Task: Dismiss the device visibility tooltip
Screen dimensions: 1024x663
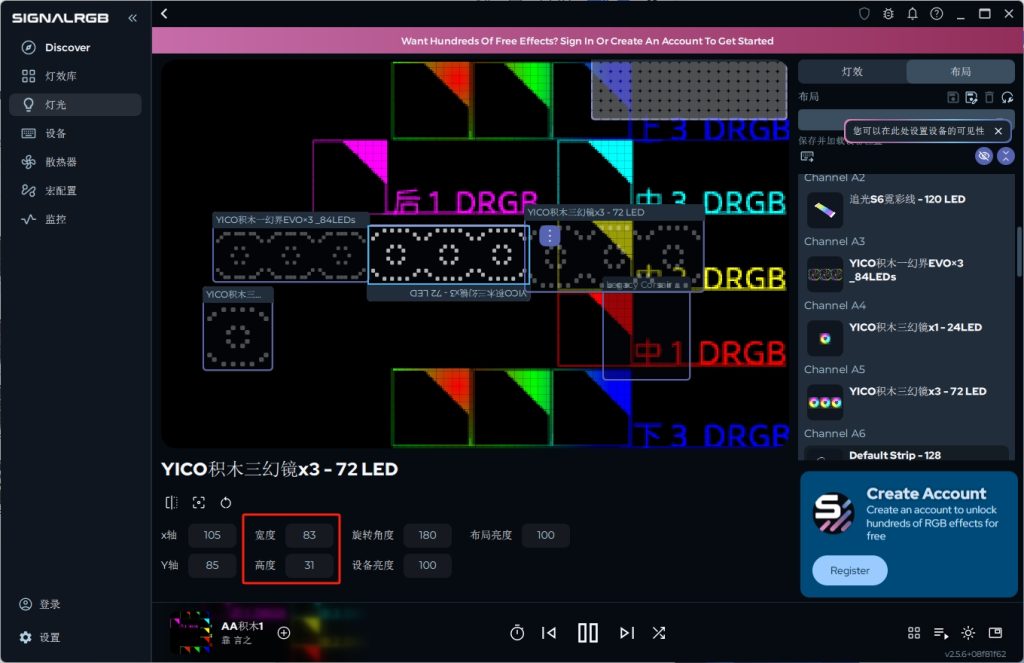Action: click(998, 131)
